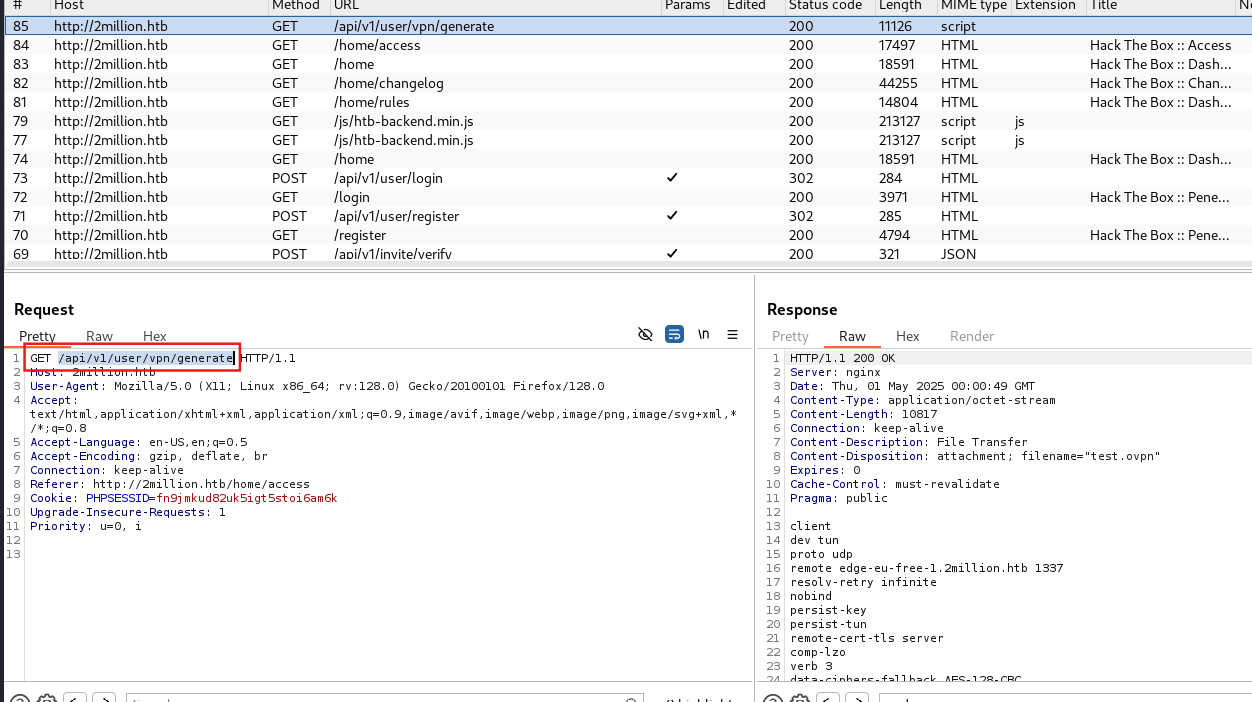Screen dimensions: 1252x702
Task: Select the Hex tab in Response panel
Action: 908,336
